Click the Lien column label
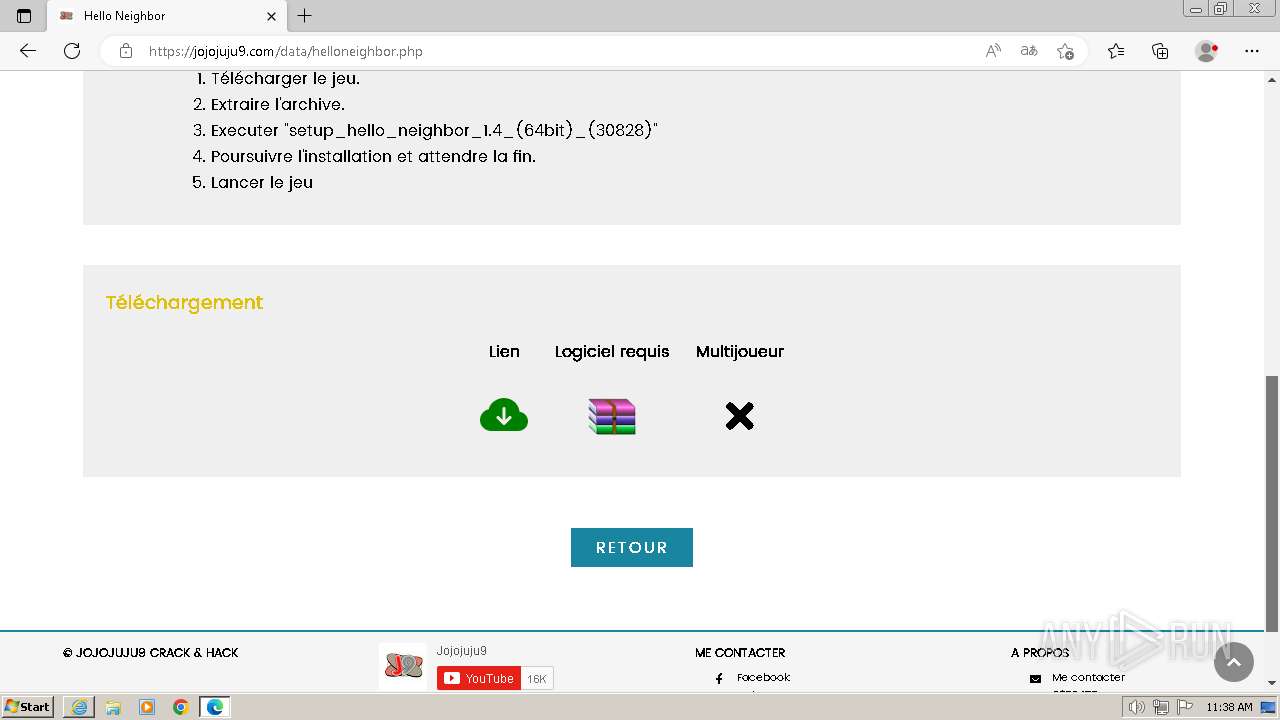This screenshot has height=720, width=1280. pos(504,351)
